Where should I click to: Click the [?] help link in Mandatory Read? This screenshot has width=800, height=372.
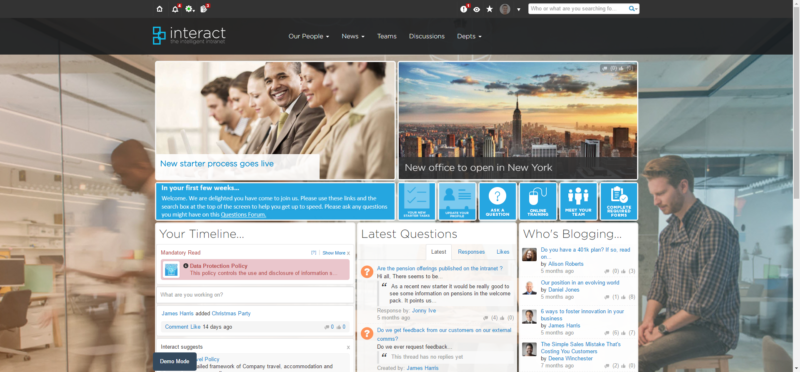[314, 253]
